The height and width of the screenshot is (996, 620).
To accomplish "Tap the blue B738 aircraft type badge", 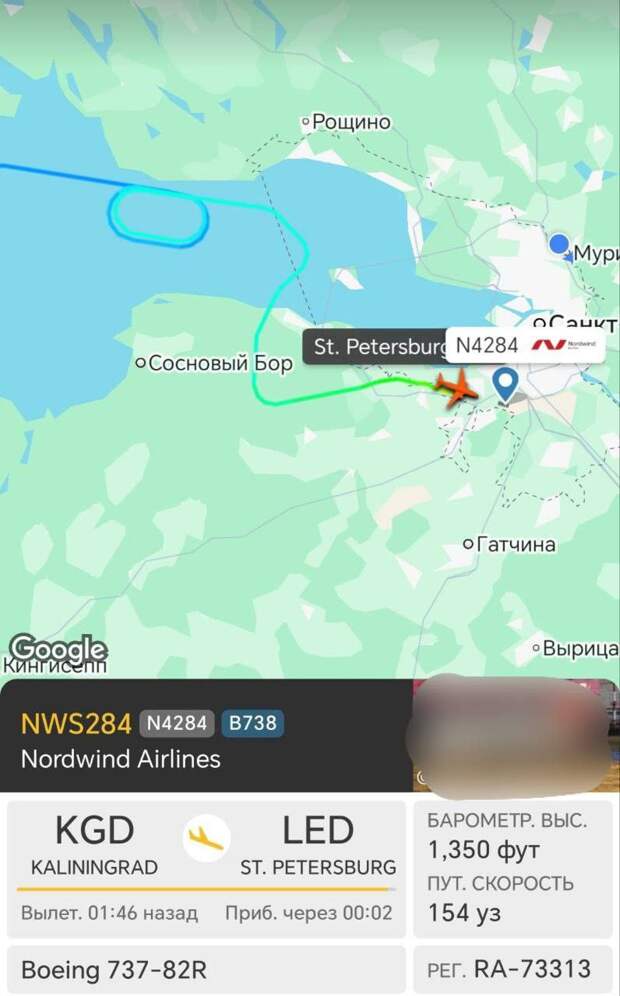I will [252, 723].
